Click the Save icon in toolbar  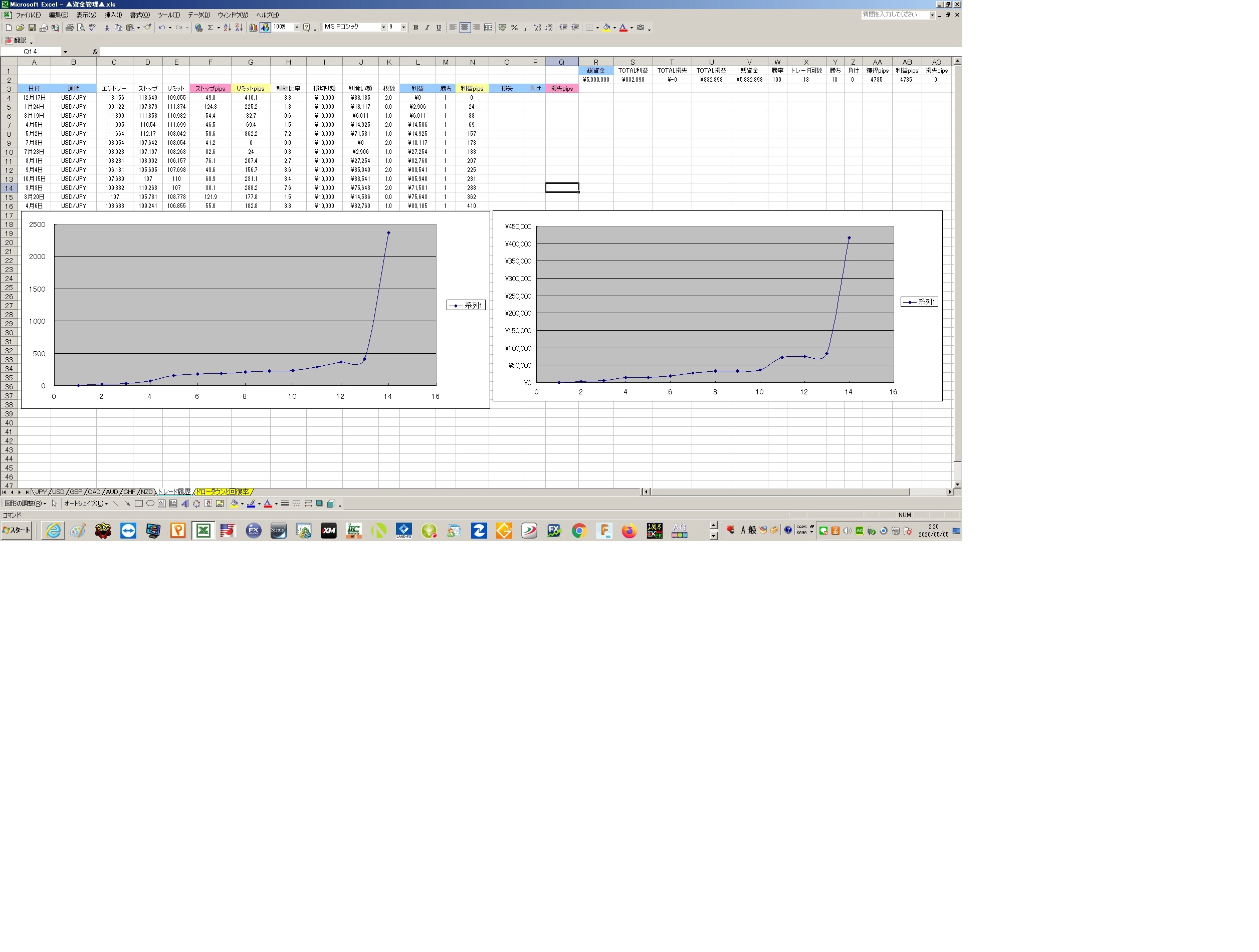click(32, 28)
